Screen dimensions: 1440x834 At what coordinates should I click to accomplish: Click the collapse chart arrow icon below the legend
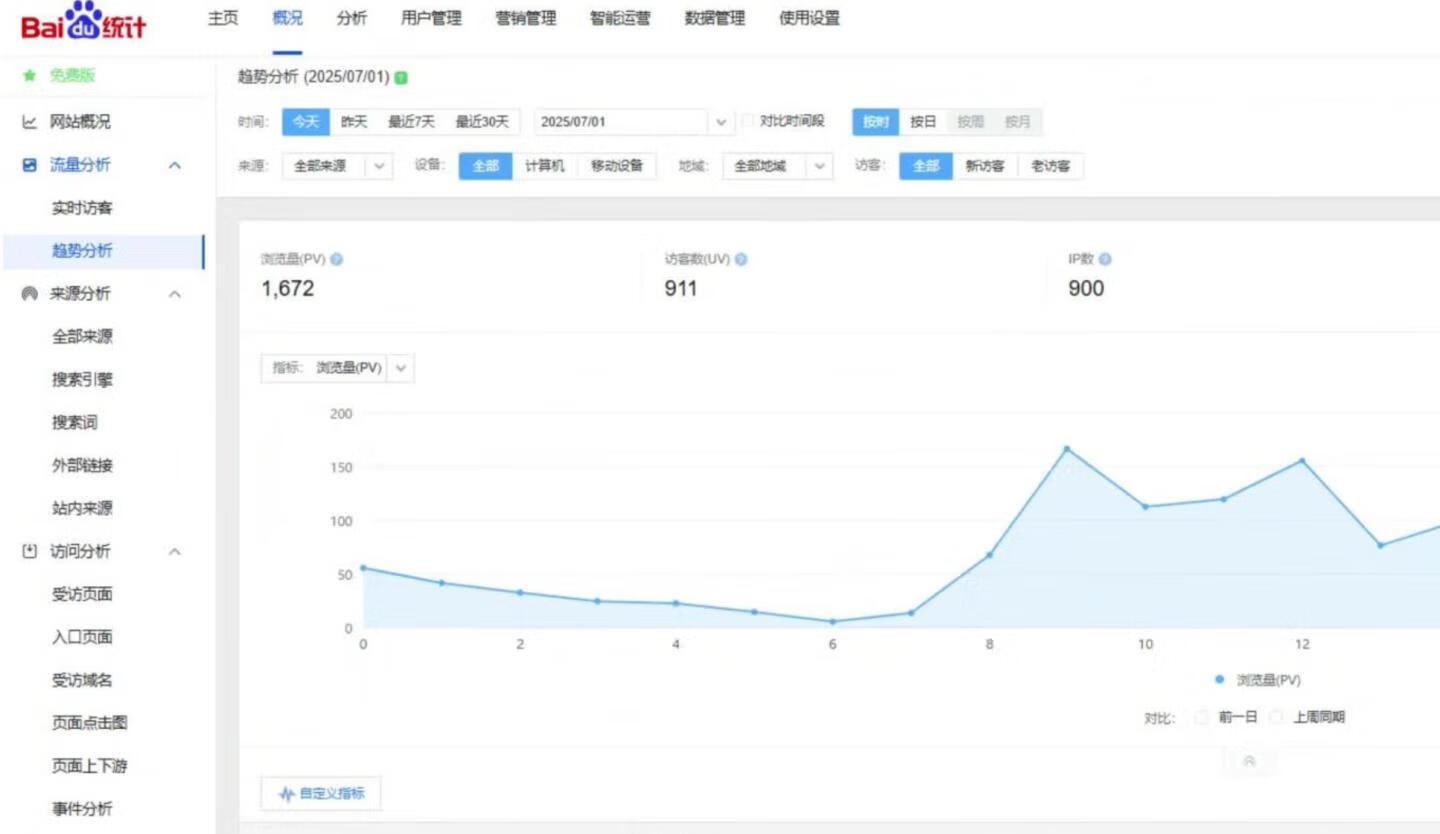click(1249, 762)
